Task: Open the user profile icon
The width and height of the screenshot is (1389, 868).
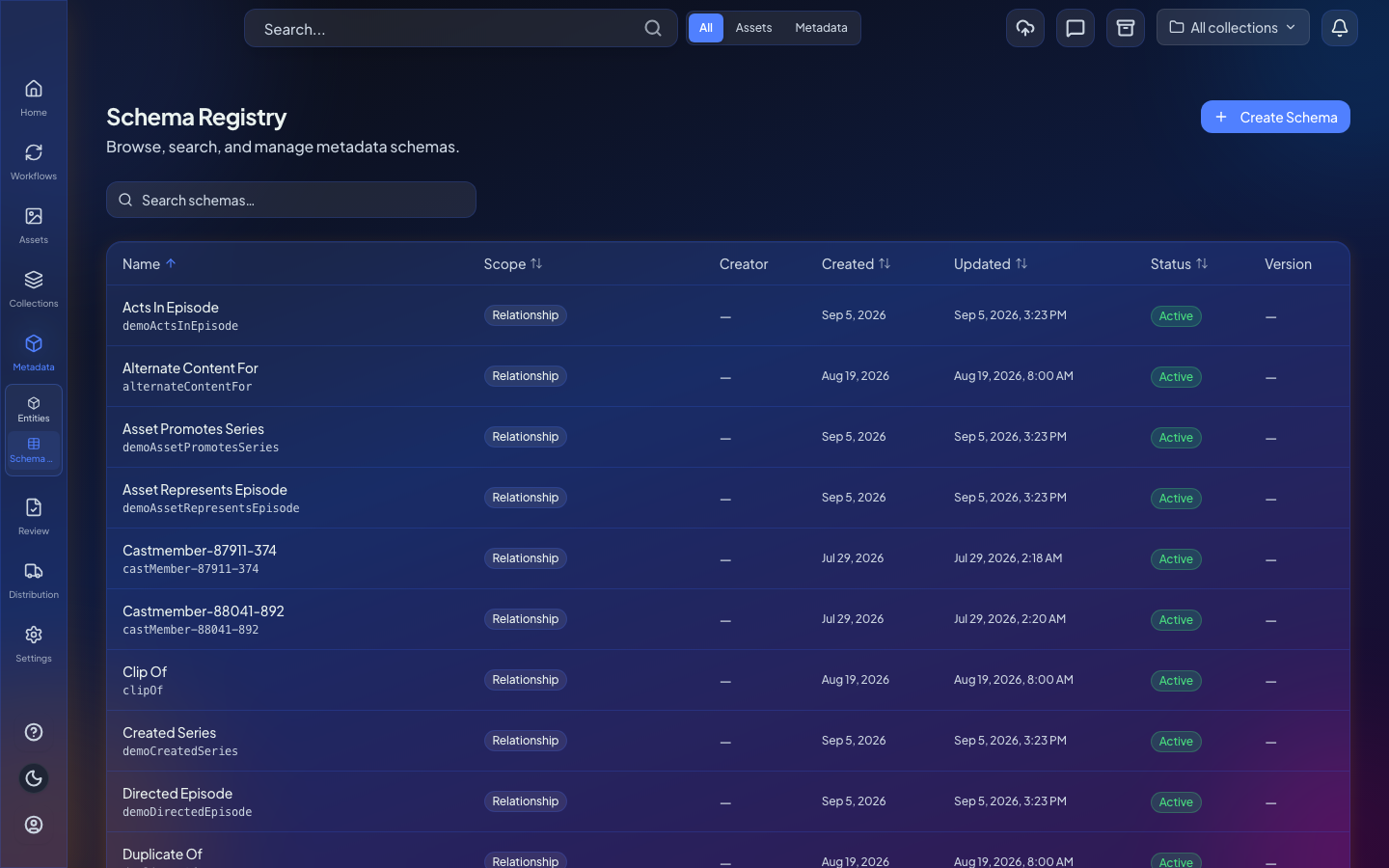Action: (x=34, y=825)
